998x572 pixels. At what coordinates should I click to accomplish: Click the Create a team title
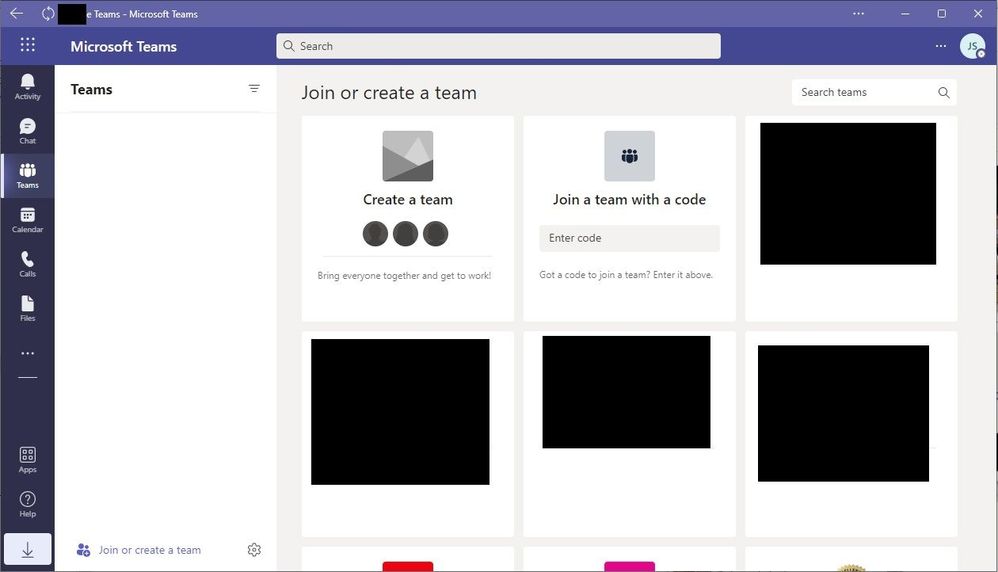[407, 200]
